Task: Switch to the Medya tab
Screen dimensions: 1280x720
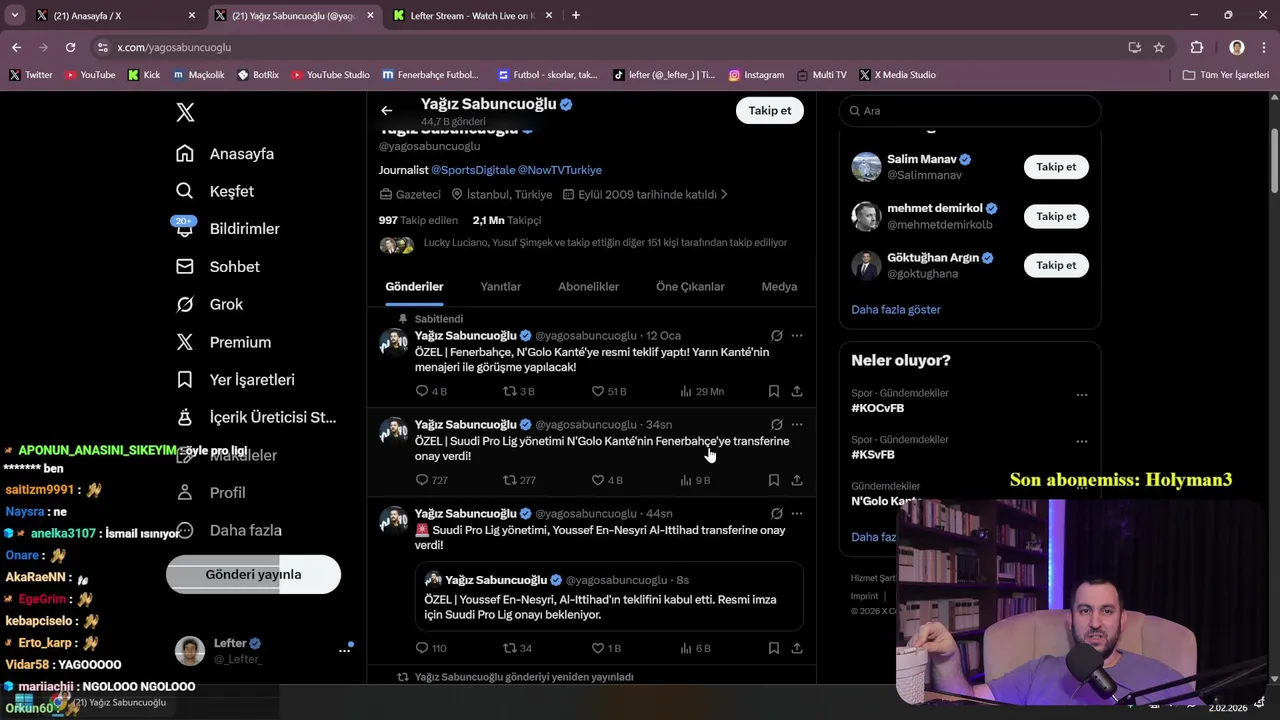Action: (779, 287)
